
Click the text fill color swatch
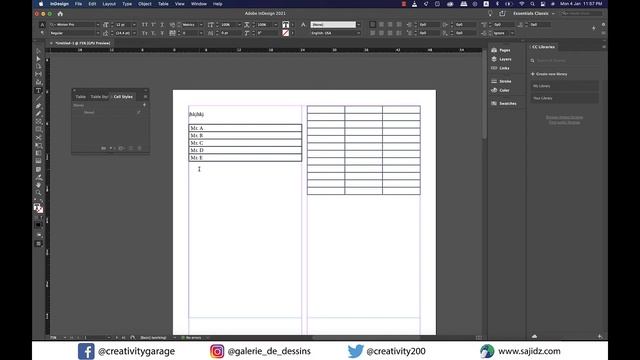[285, 24]
